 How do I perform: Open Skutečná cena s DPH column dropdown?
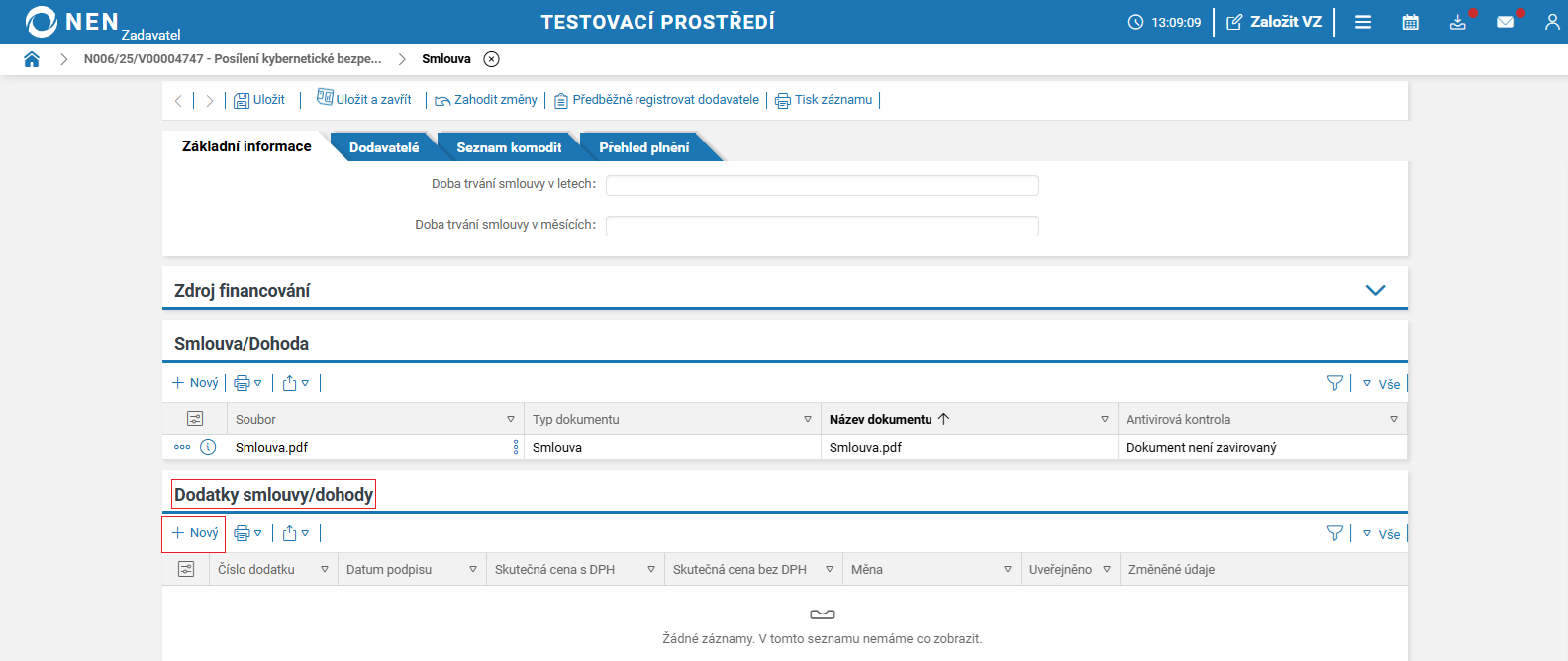tap(651, 569)
